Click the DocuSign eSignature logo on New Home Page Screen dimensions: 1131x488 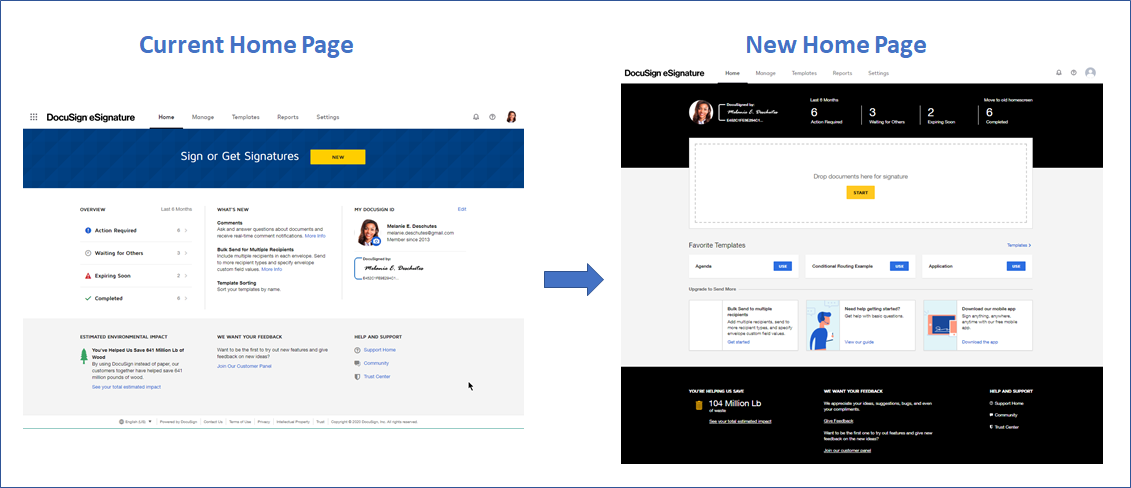point(666,73)
